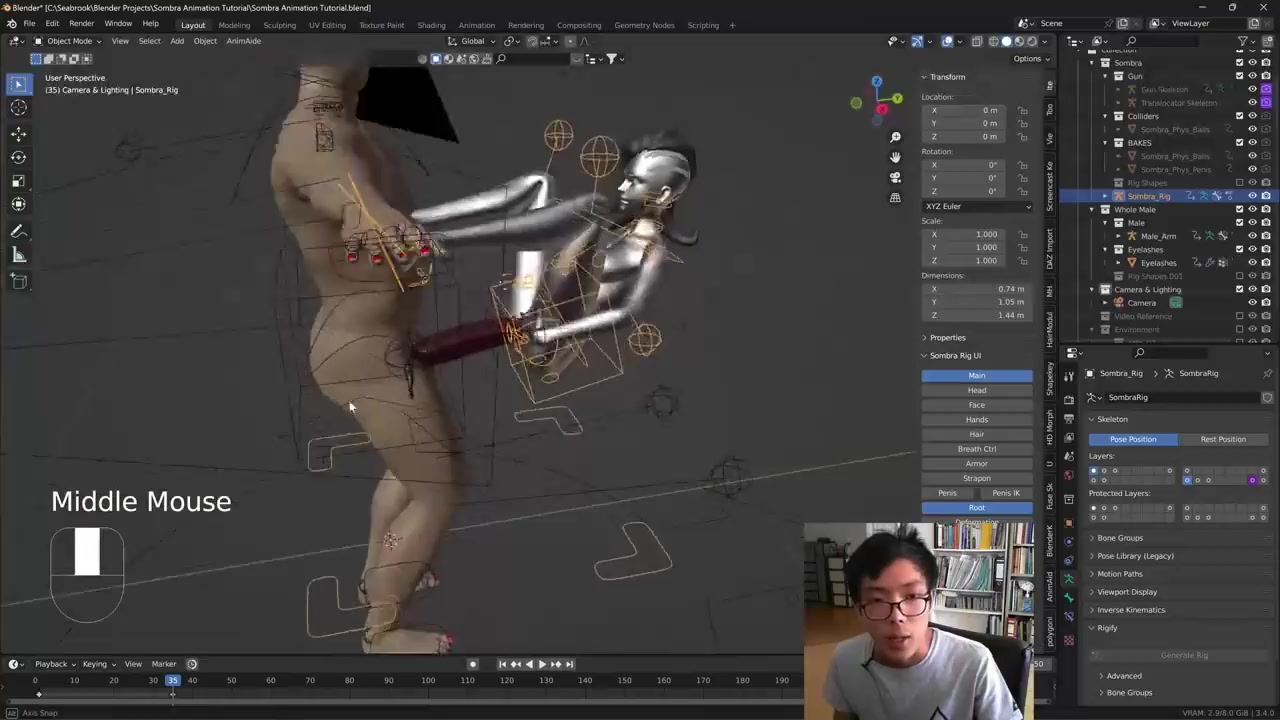Open the XYZ Euler rotation mode dropdown
The width and height of the screenshot is (1280, 720).
[x=977, y=206]
